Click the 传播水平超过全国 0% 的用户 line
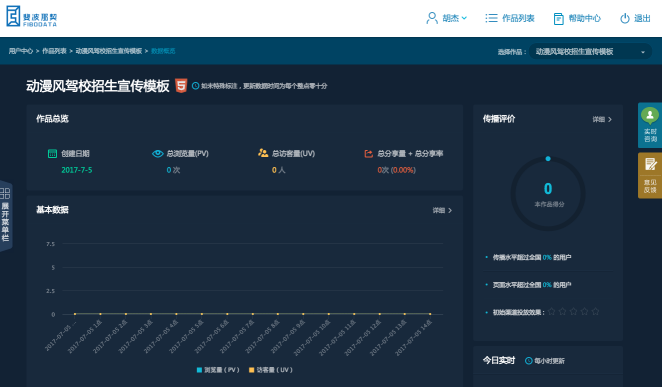 pyautogui.click(x=532, y=257)
